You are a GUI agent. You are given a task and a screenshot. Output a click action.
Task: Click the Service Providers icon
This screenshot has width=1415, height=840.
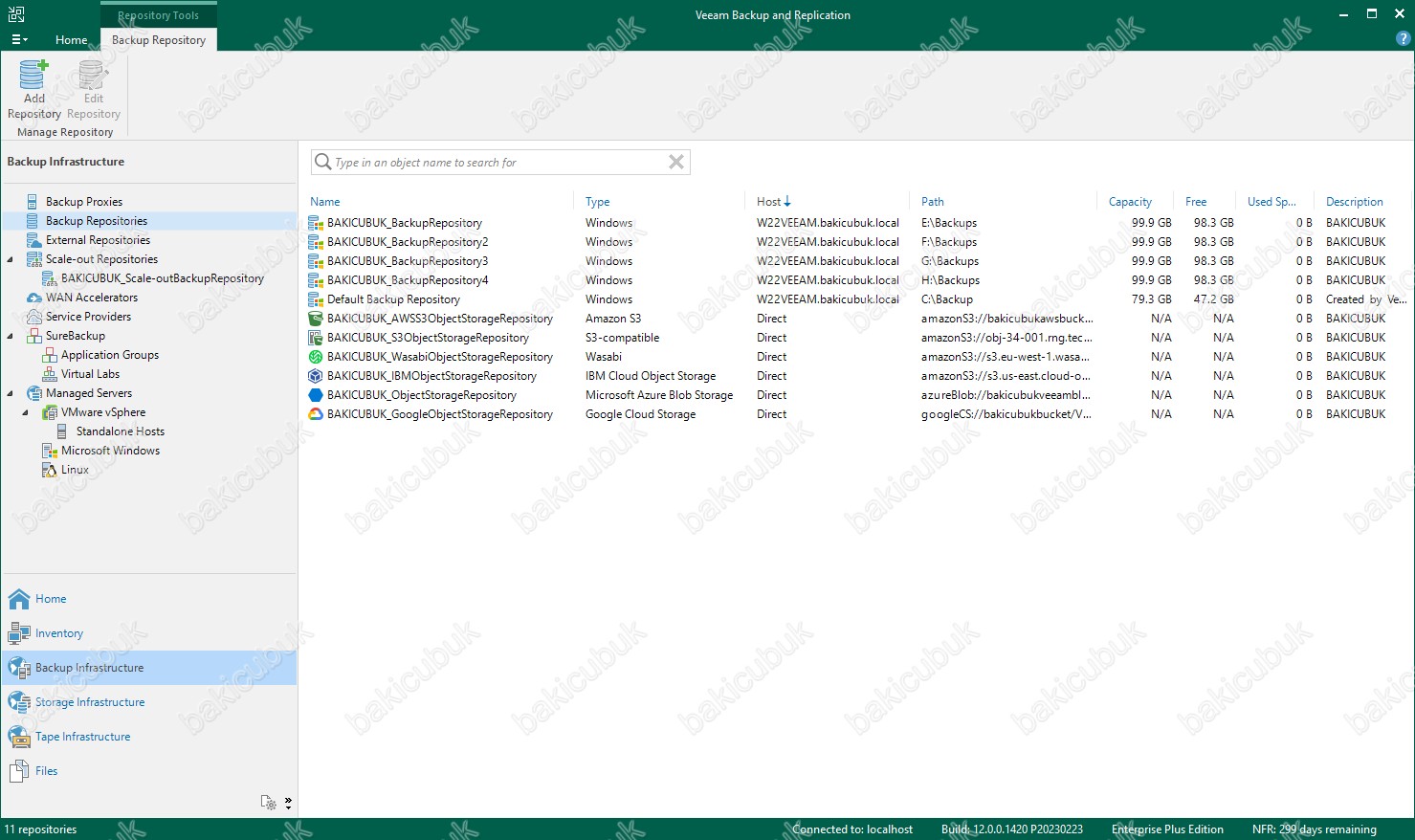[33, 317]
